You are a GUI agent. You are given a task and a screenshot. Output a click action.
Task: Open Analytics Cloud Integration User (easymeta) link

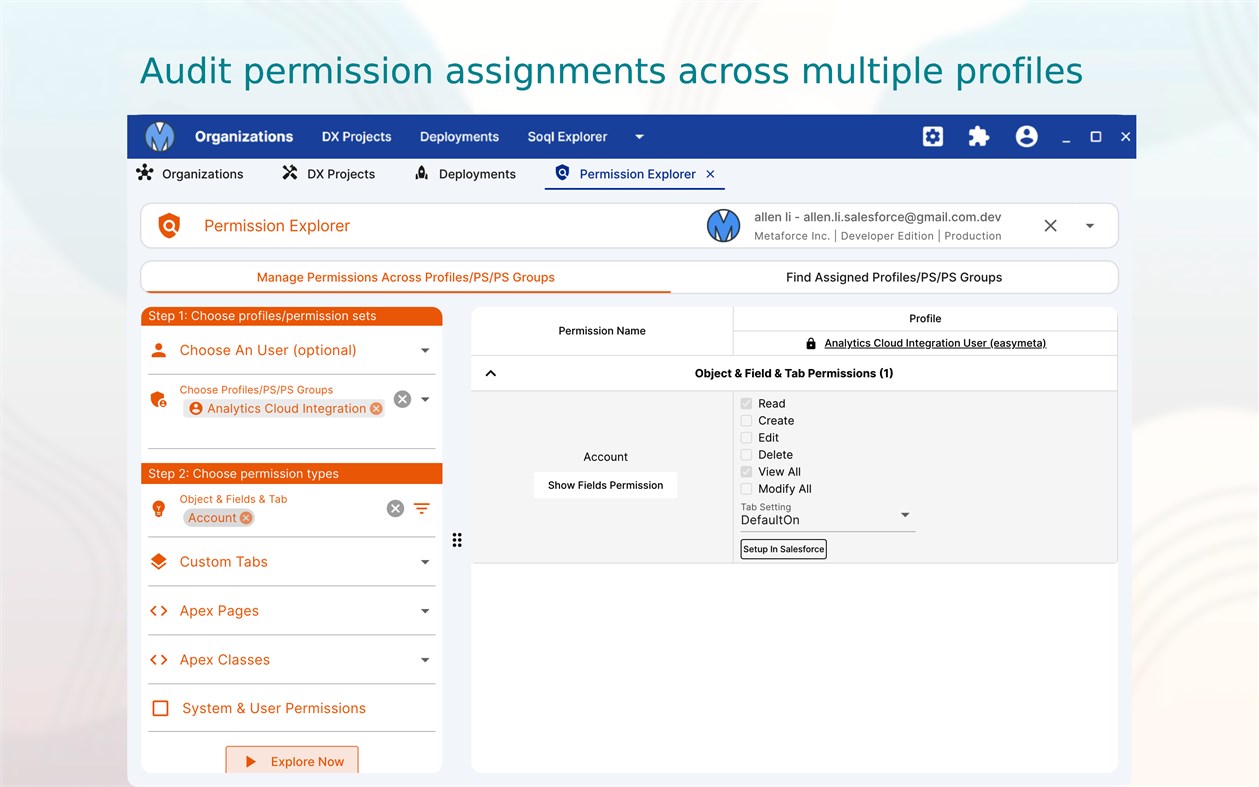click(x=935, y=343)
